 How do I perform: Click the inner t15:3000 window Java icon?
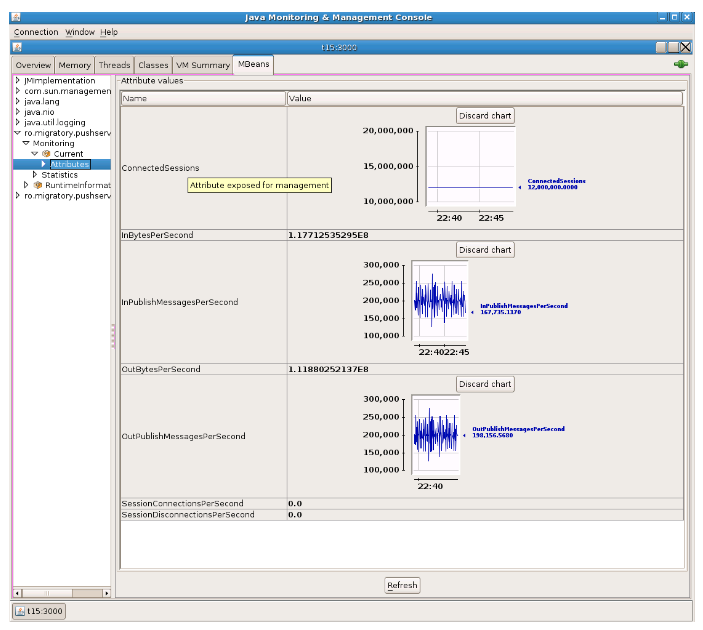click(18, 47)
